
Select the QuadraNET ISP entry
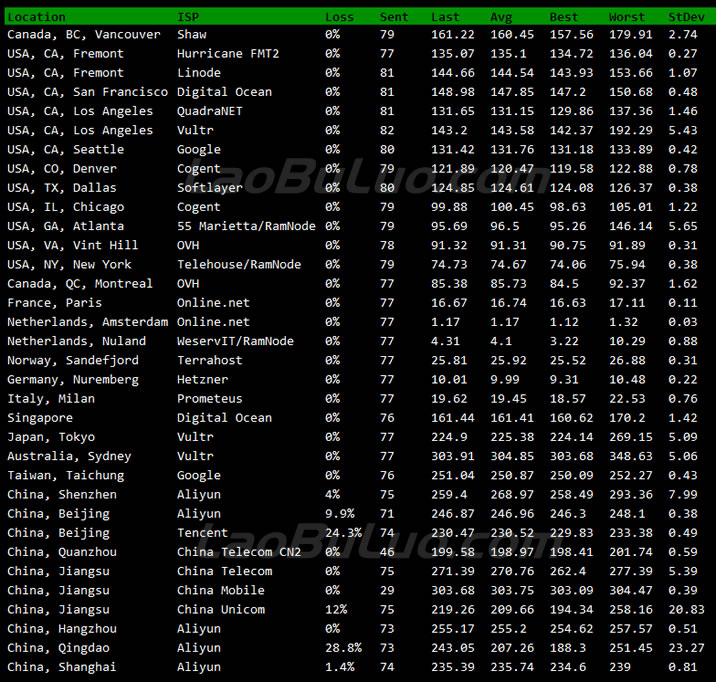click(210, 111)
